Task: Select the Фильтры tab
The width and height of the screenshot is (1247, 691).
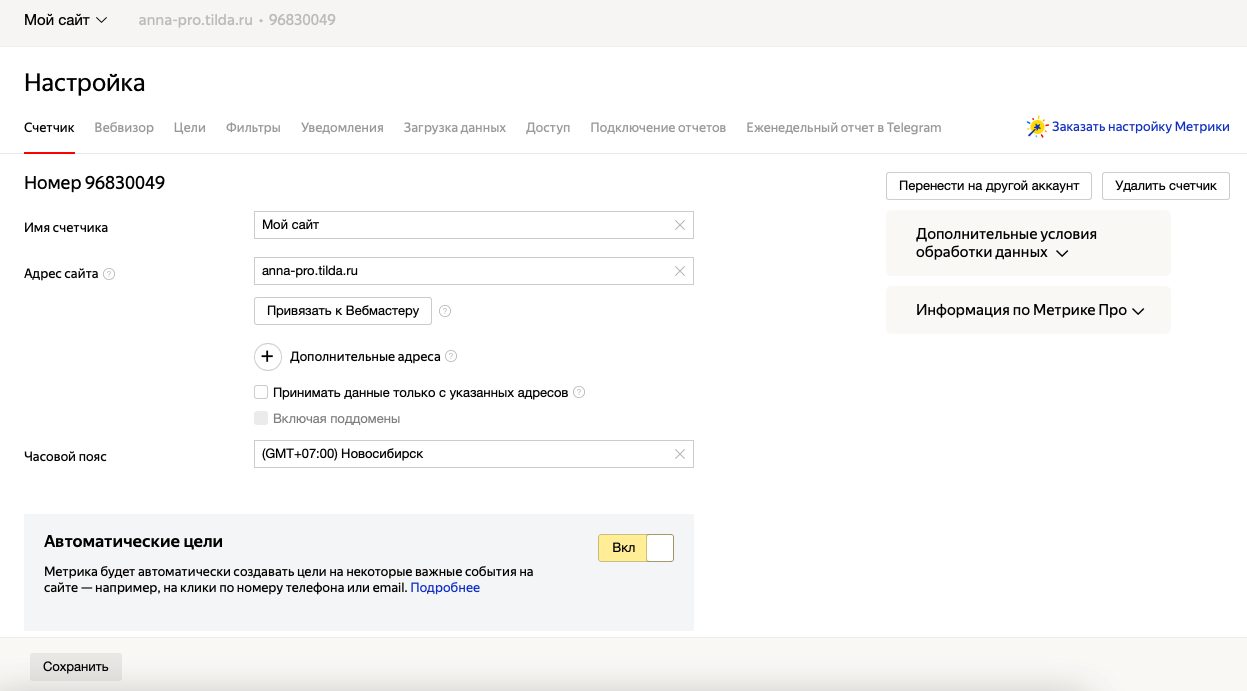Action: point(253,127)
